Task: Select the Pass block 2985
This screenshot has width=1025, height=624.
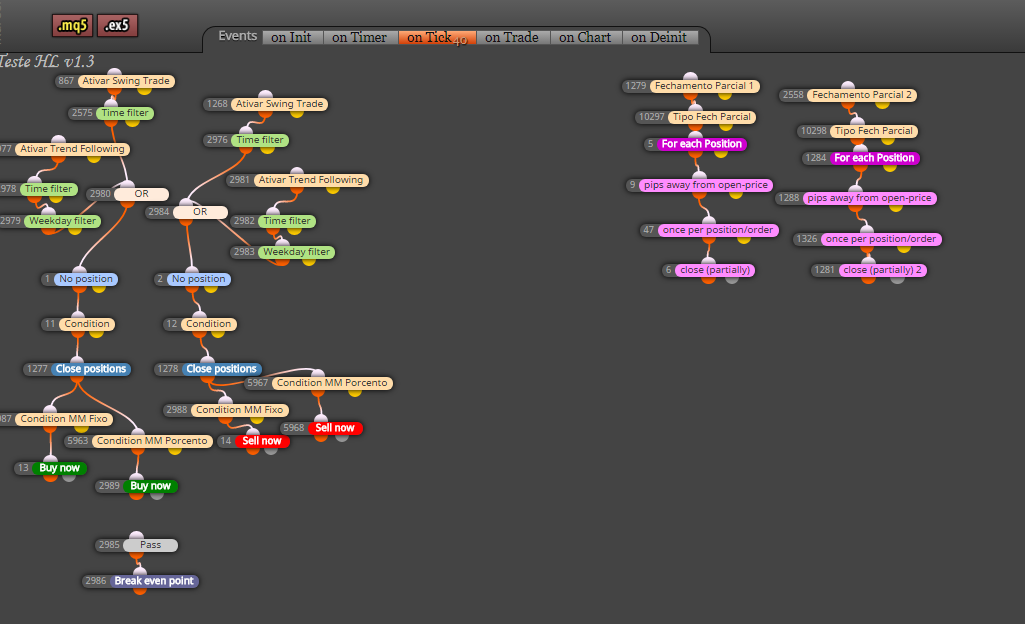Action: (150, 545)
